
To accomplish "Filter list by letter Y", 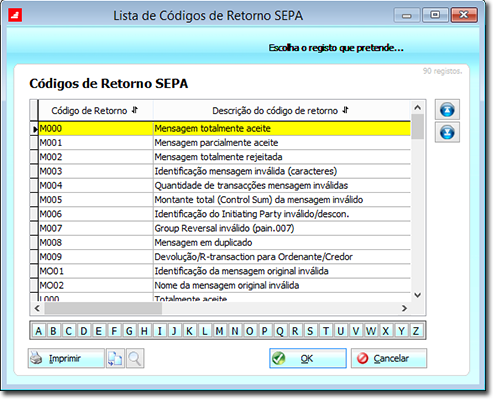I will 401,331.
